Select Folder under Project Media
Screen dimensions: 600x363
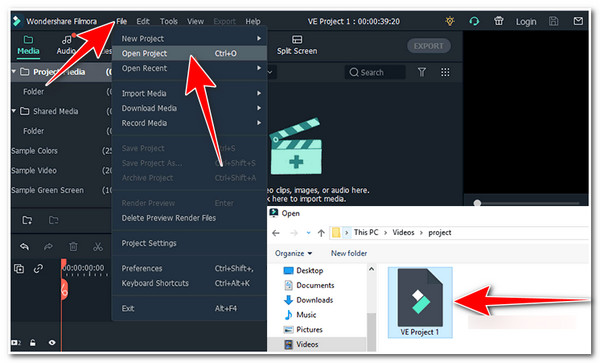[34, 92]
